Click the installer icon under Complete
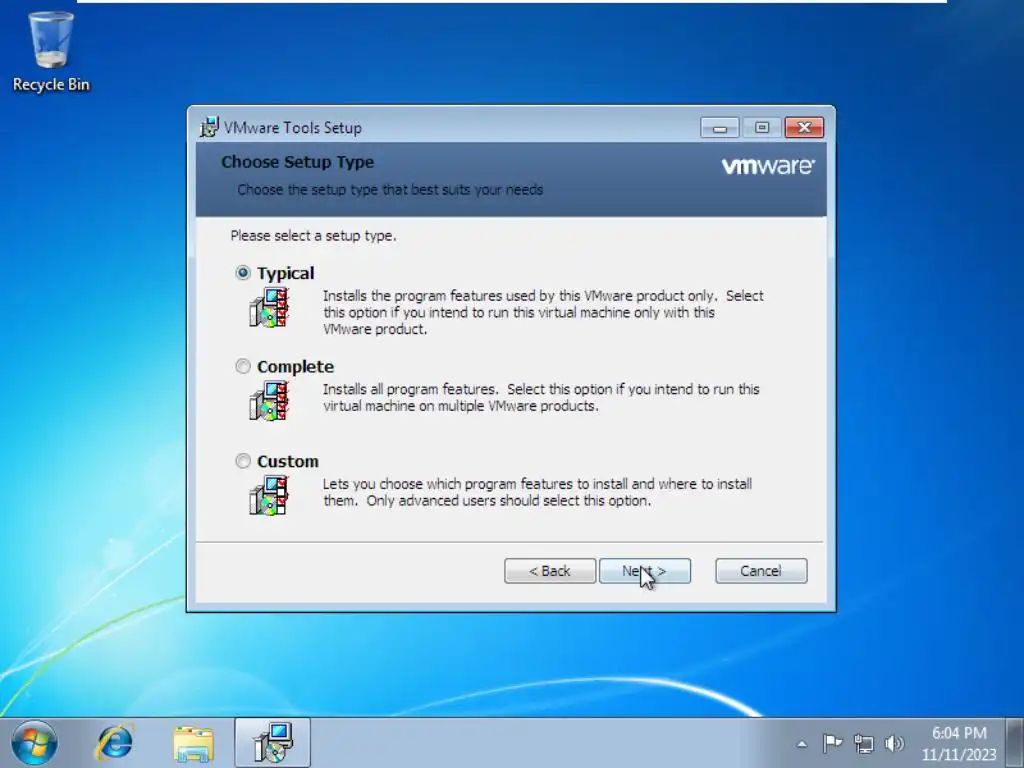The image size is (1024, 768). 268,402
